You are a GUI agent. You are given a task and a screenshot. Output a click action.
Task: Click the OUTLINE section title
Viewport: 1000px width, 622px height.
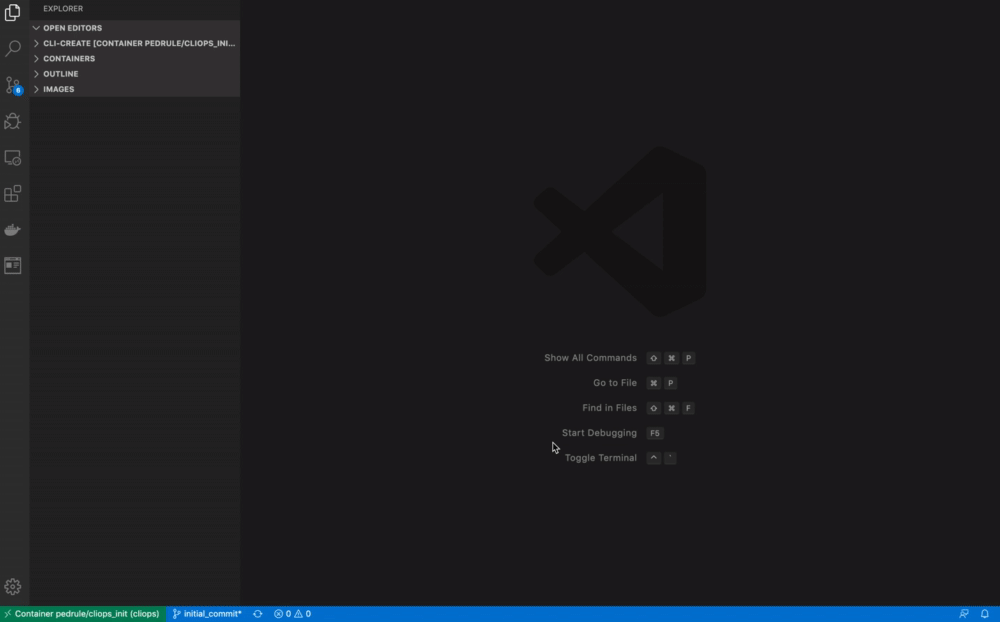tap(61, 74)
